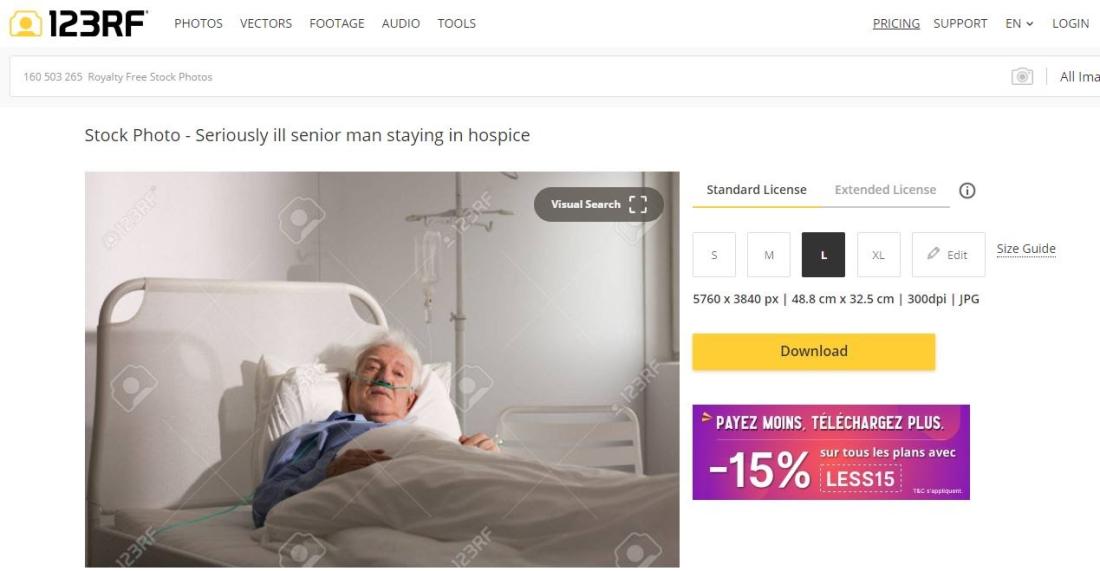
Task: Open the All Images filter dropdown
Action: pos(1079,76)
